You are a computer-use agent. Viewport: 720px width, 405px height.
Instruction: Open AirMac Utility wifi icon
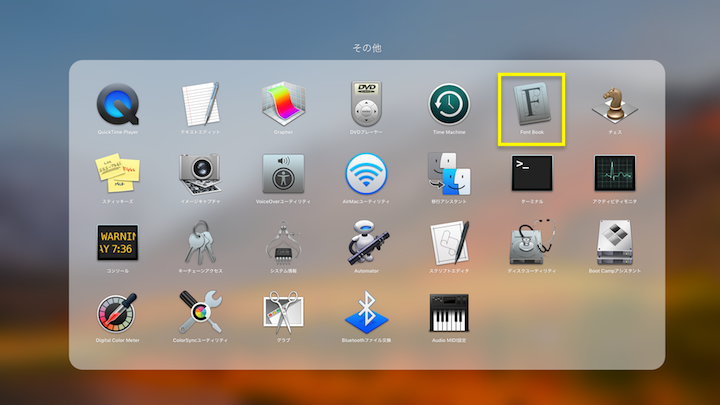coord(366,174)
